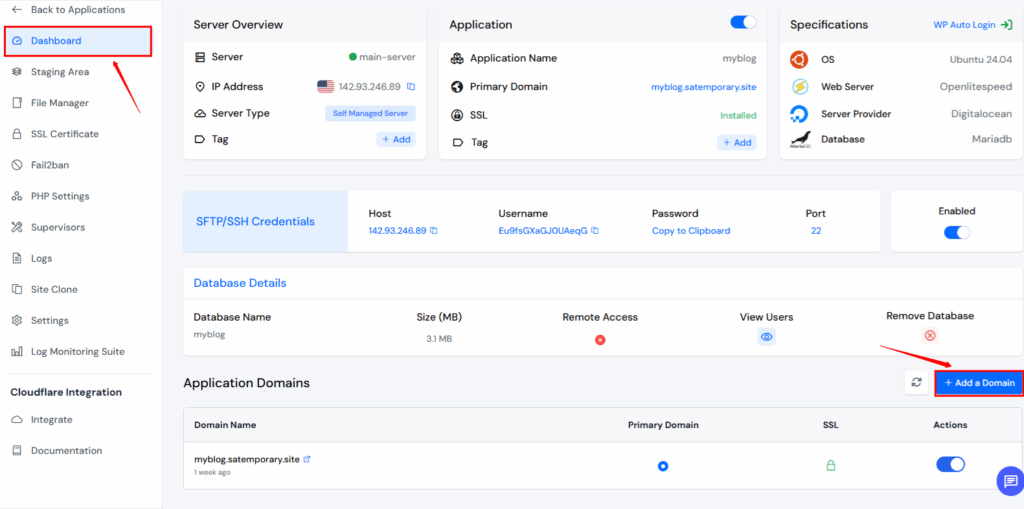This screenshot has height=509, width=1024.
Task: Click the Staging Area layers icon
Action: click(17, 72)
